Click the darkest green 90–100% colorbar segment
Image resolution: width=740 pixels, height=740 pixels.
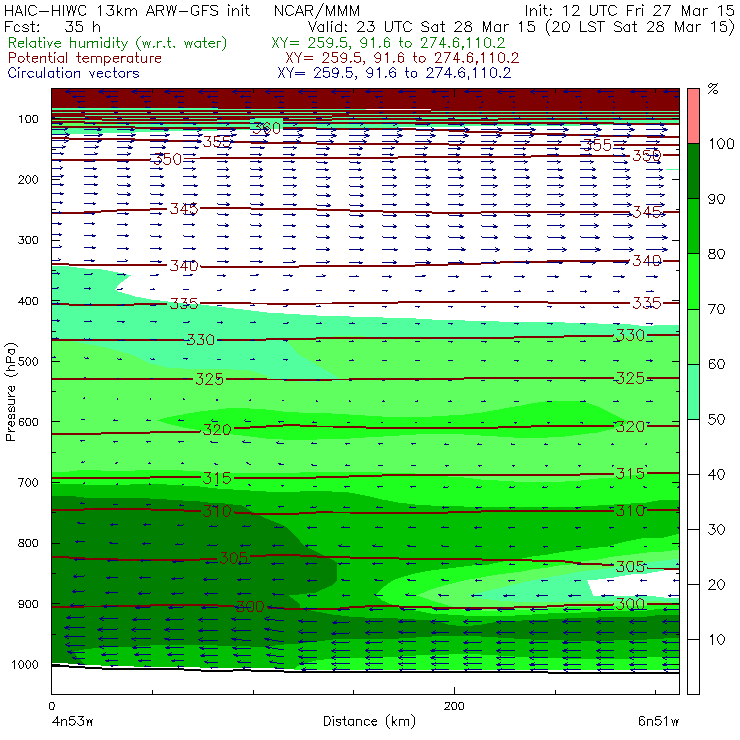693,171
